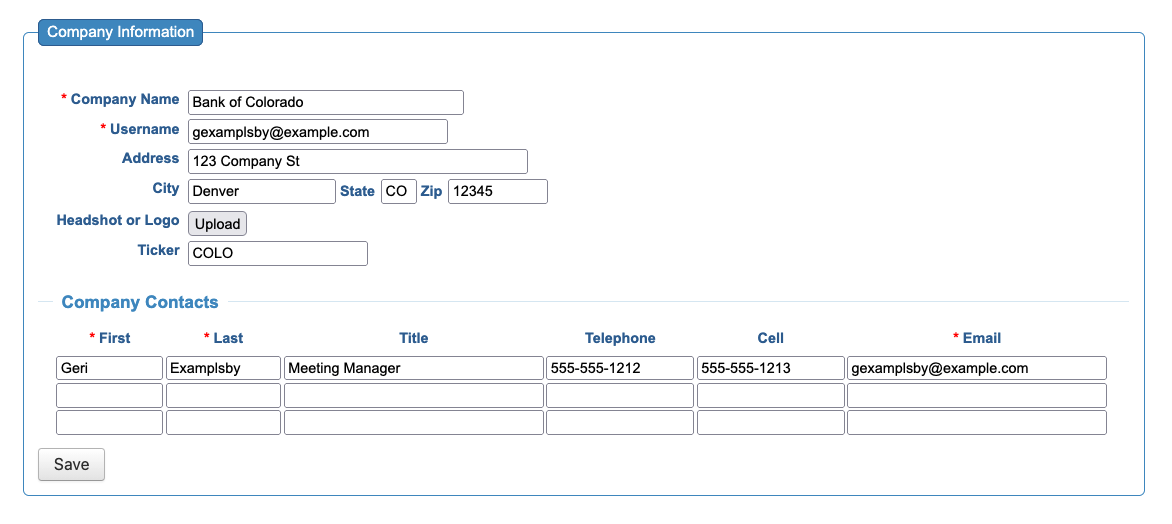Click the Title column header
Viewport: 1172px width, 524px height.
pos(413,339)
